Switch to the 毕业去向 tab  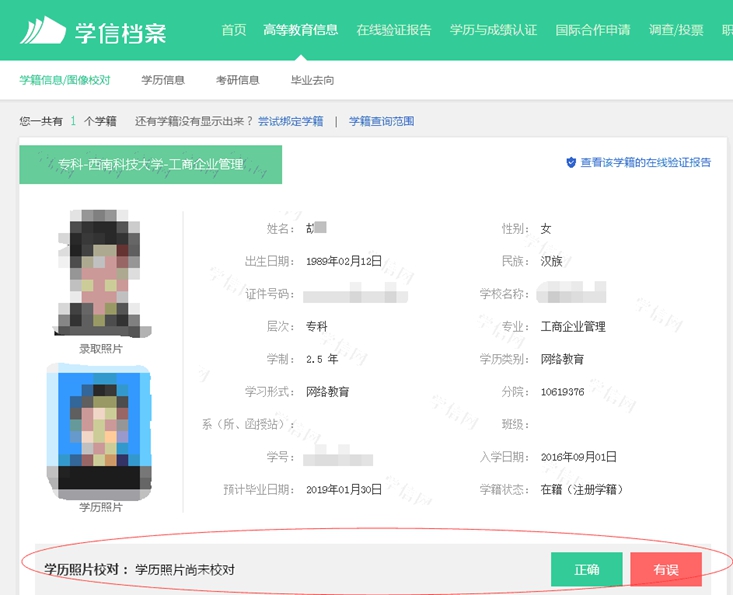pos(312,80)
